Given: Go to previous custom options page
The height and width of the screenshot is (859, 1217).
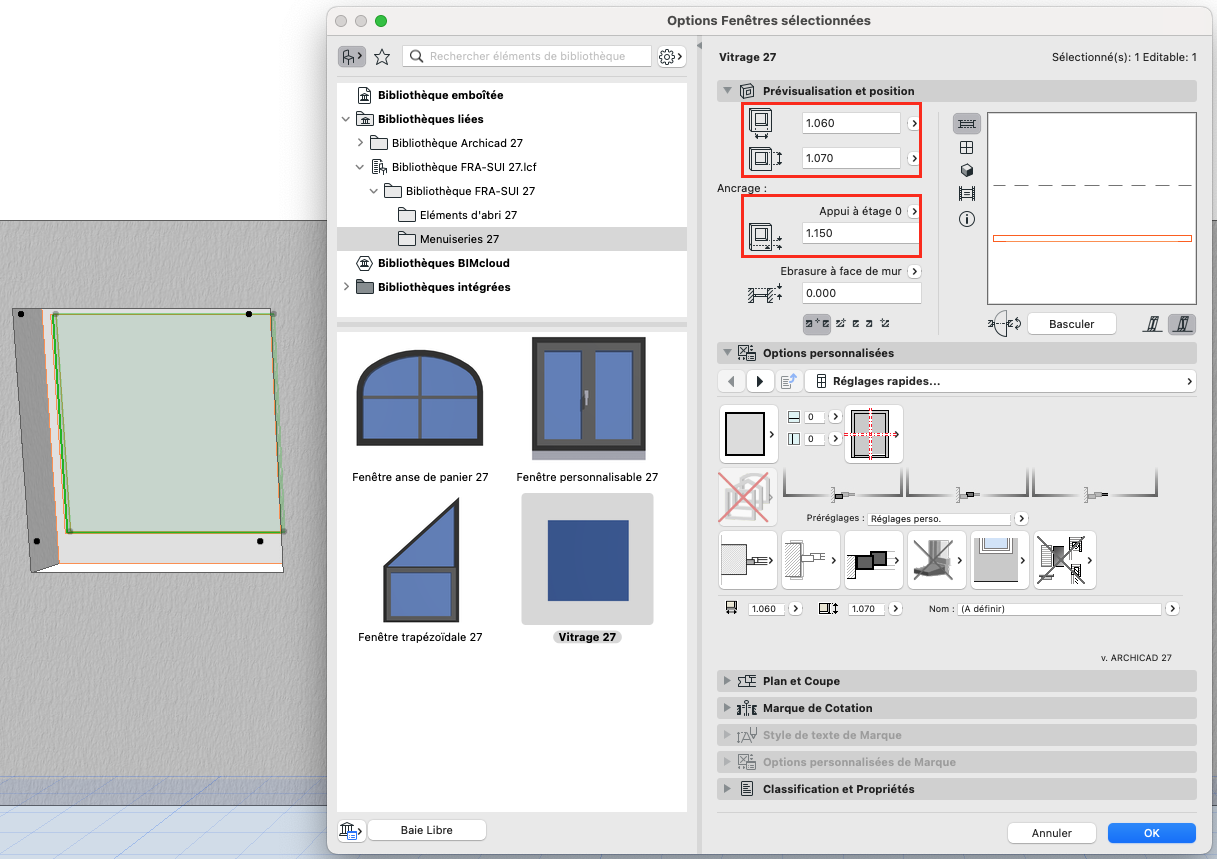Looking at the screenshot, I should 732,381.
